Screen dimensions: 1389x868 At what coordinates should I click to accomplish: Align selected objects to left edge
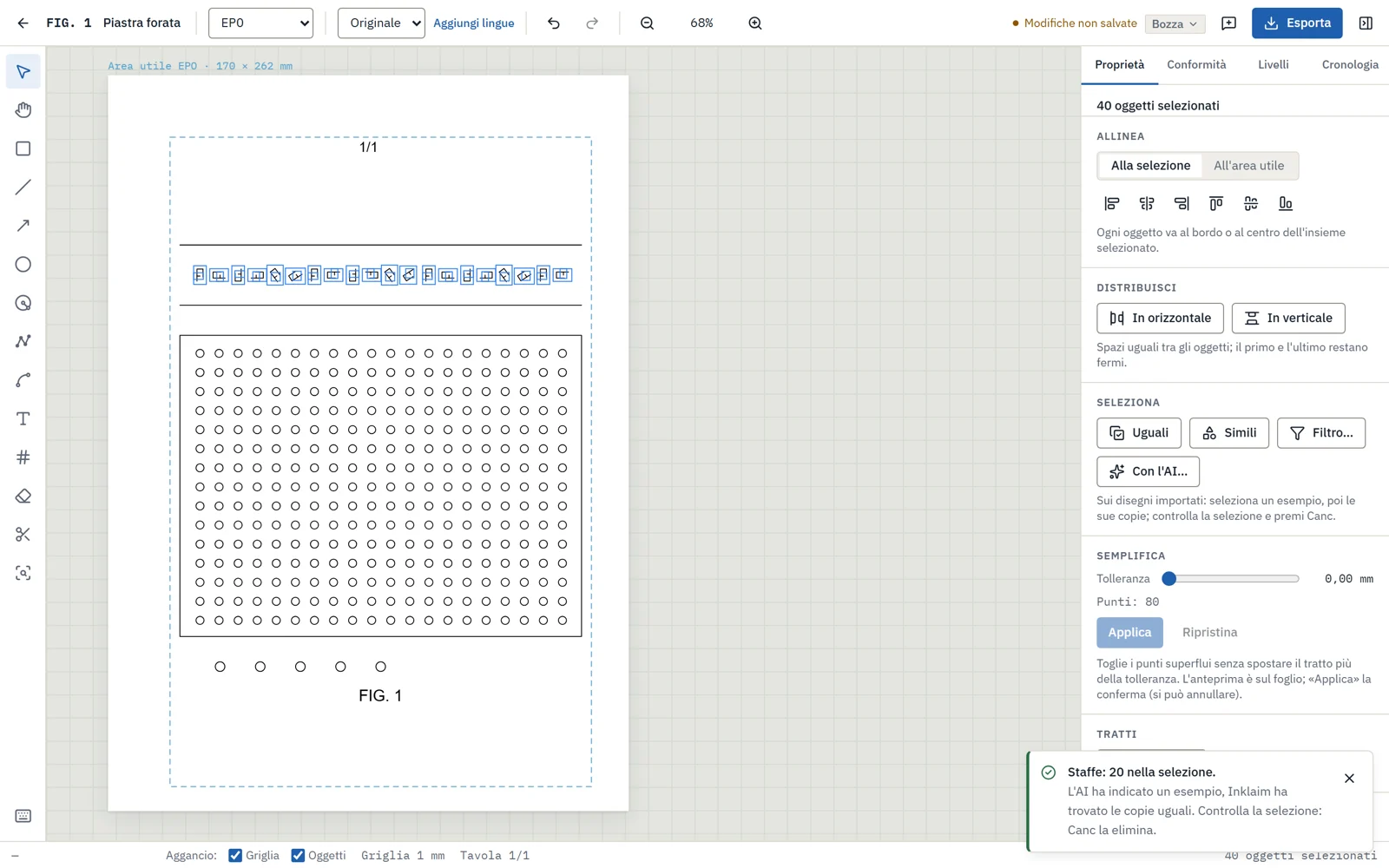point(1112,203)
